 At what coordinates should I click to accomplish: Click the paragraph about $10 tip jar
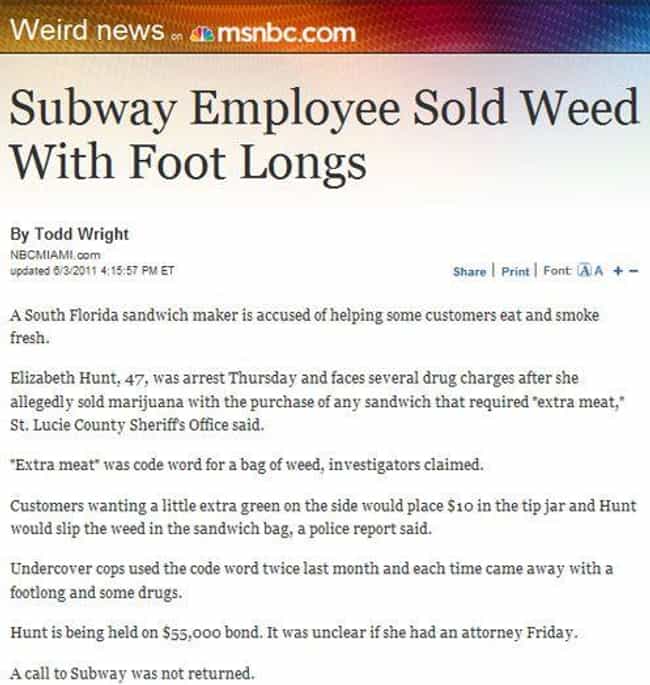click(x=323, y=517)
